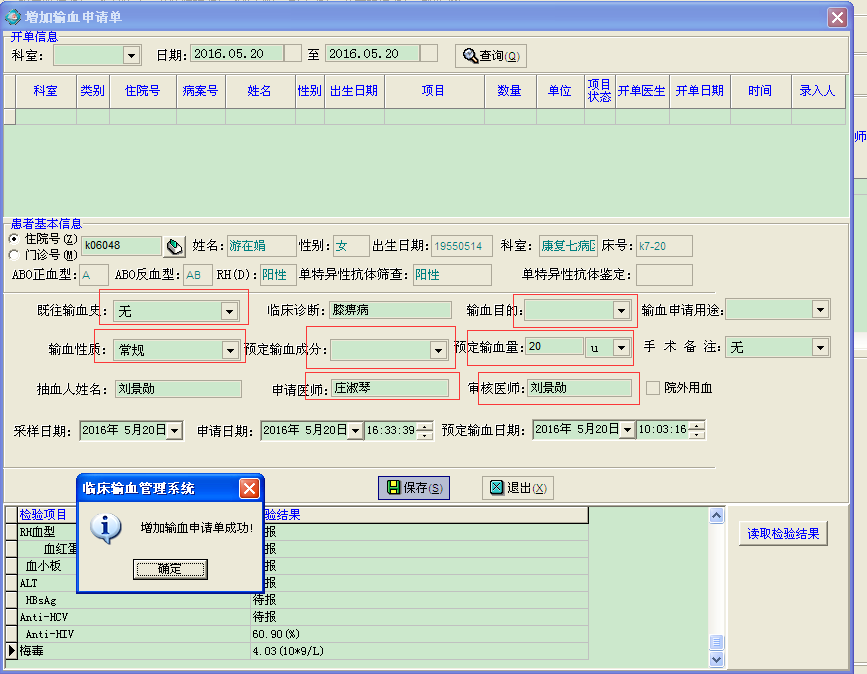Click the 科室 column header in the grid
The image size is (867, 674).
click(x=45, y=91)
